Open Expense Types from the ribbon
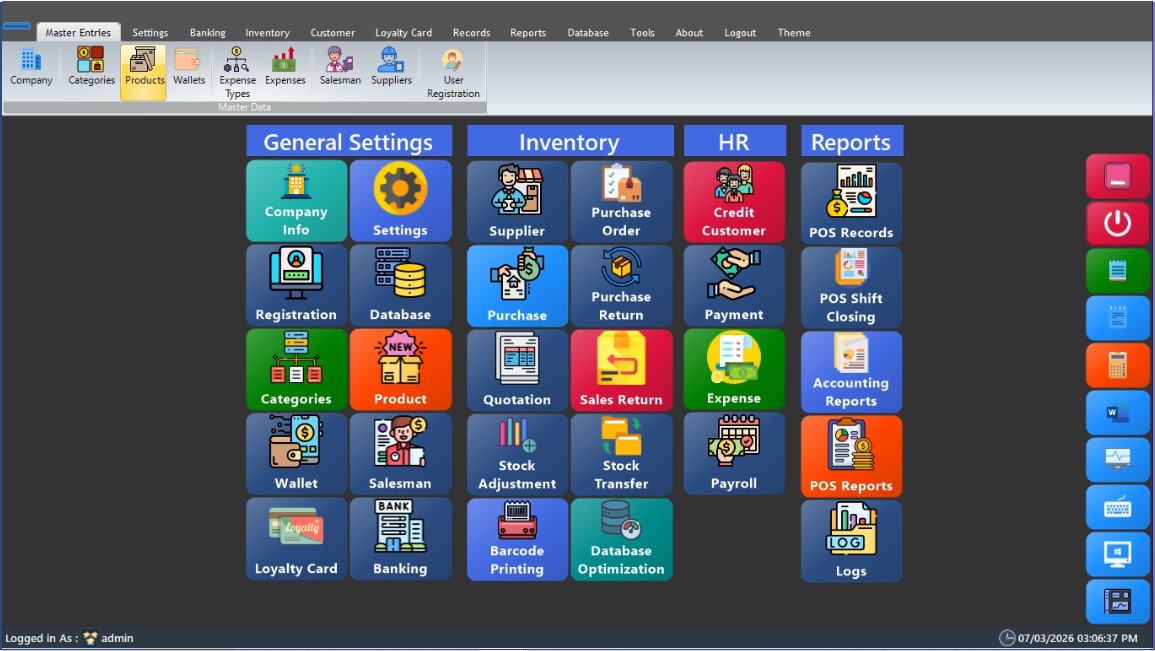 237,70
